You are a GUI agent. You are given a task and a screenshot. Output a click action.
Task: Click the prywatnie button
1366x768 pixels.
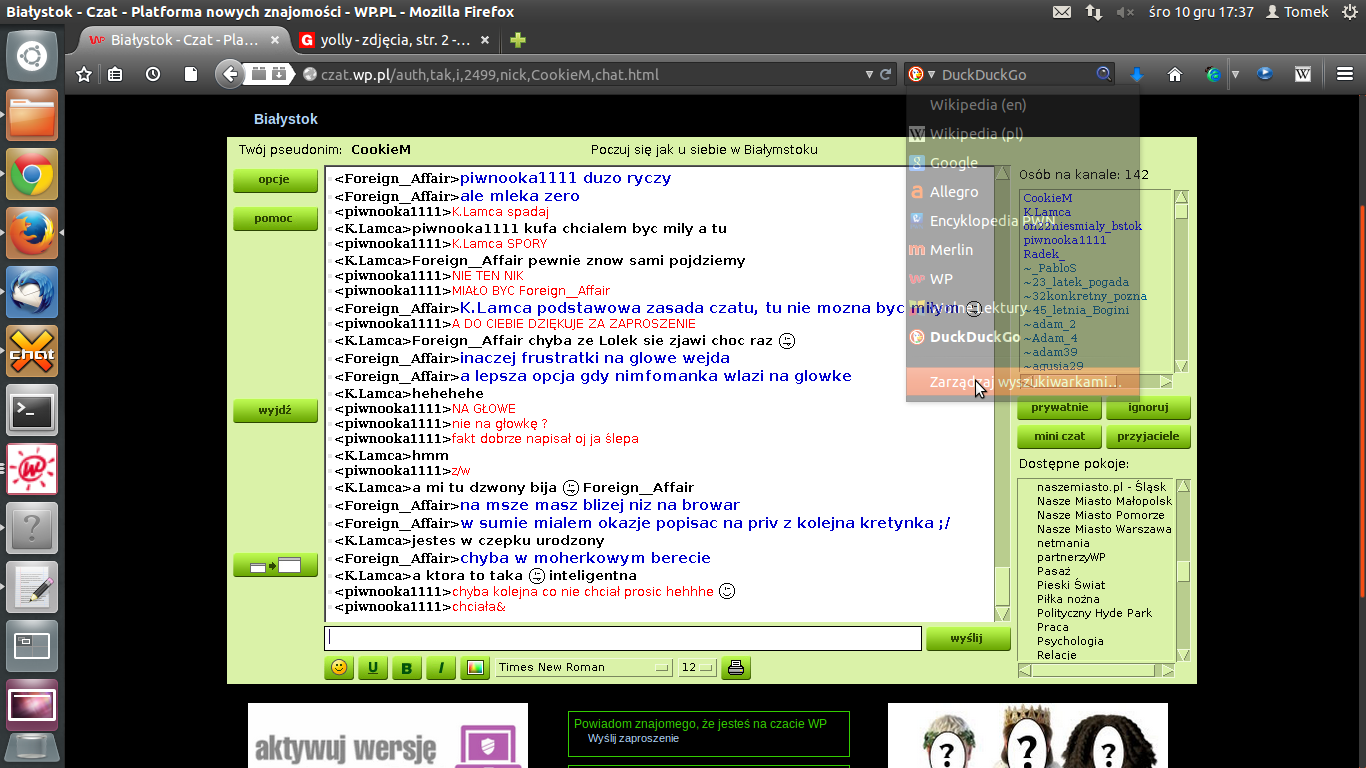click(x=1059, y=407)
